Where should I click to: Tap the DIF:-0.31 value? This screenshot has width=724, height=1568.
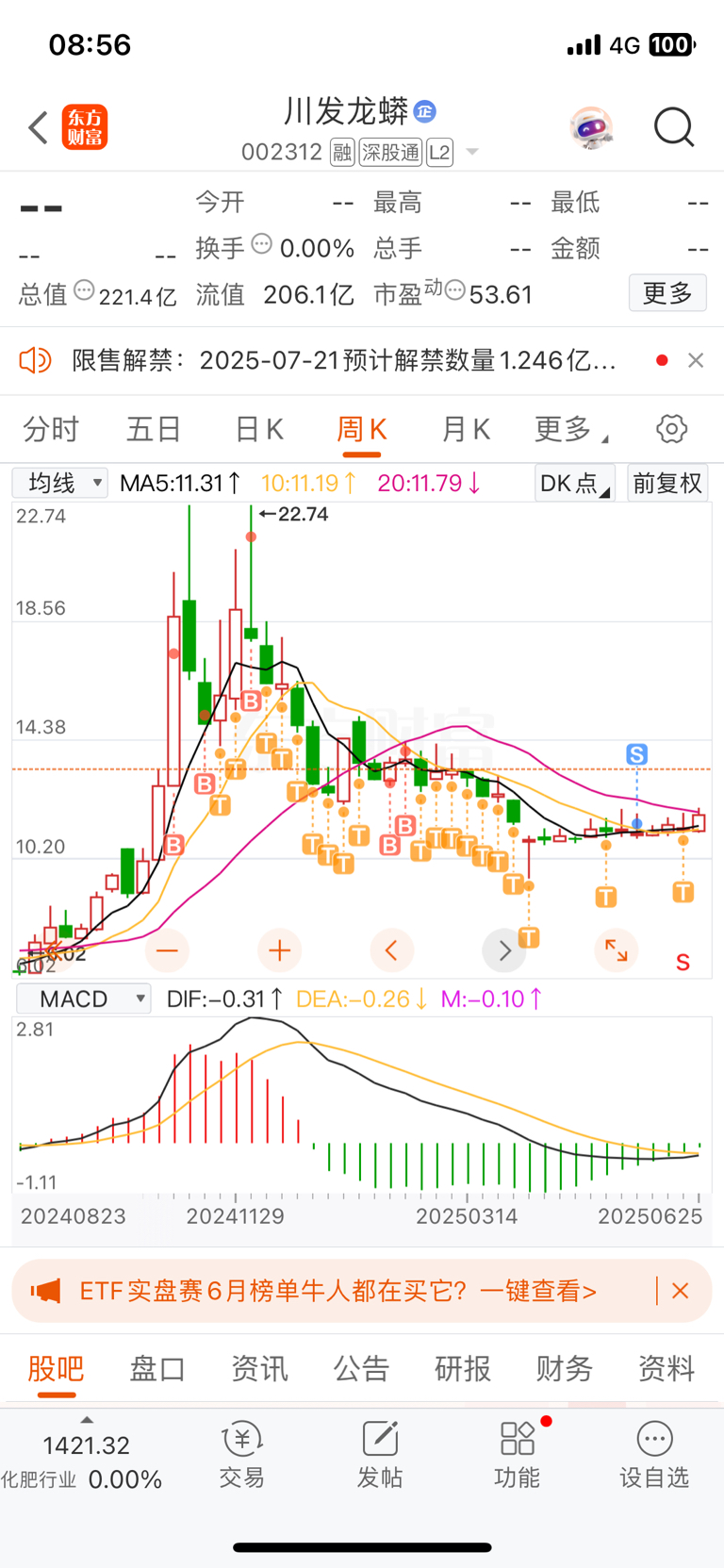[225, 999]
